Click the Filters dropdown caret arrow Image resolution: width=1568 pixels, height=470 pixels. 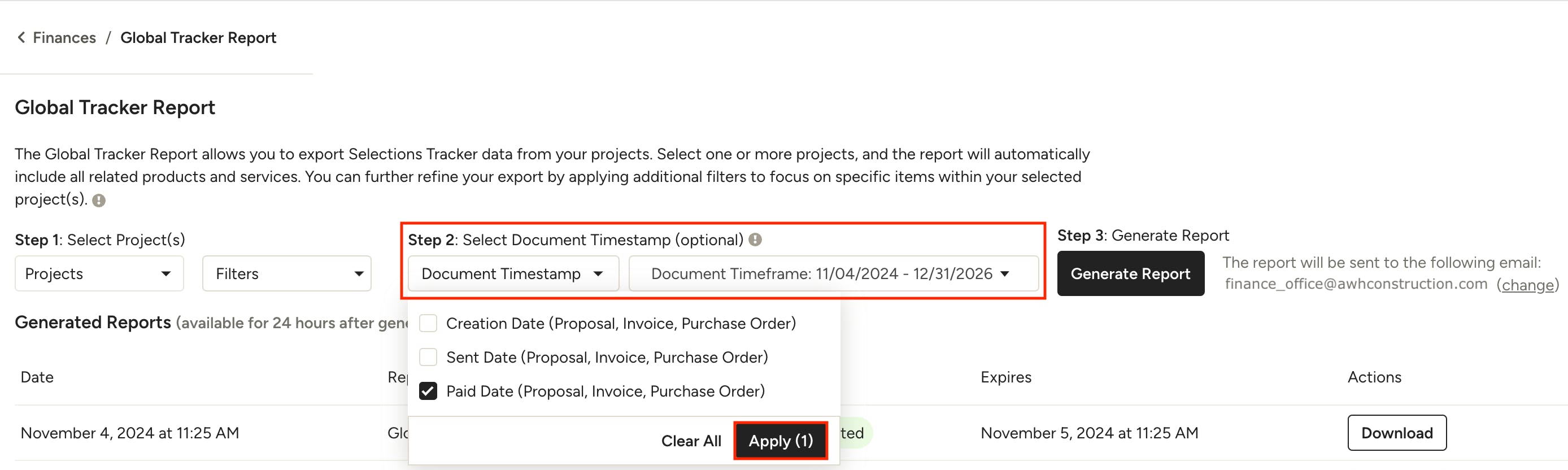pos(359,274)
